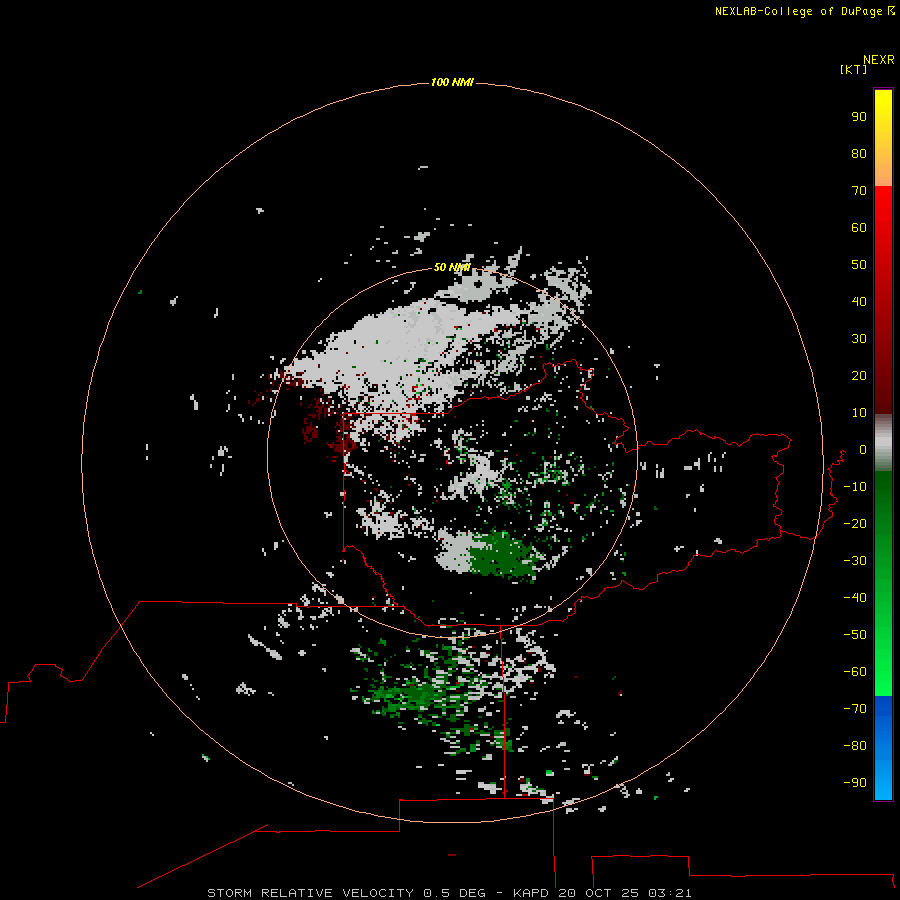Click the 60 value on velocity scale

click(859, 227)
